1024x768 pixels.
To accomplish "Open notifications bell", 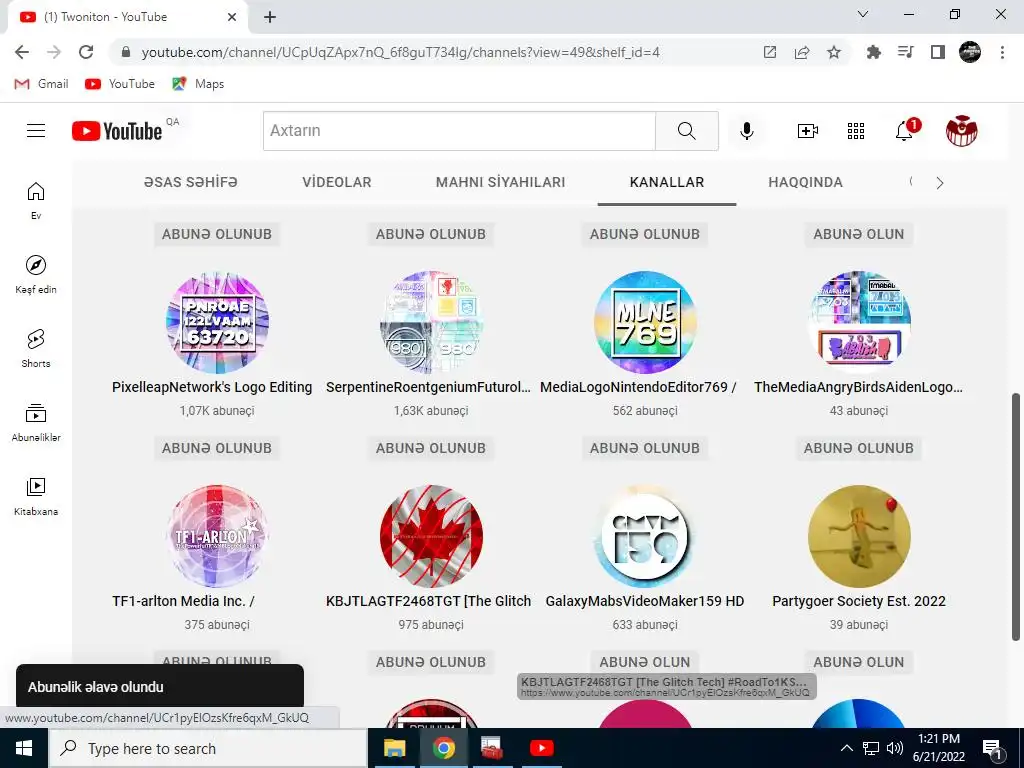I will click(904, 131).
